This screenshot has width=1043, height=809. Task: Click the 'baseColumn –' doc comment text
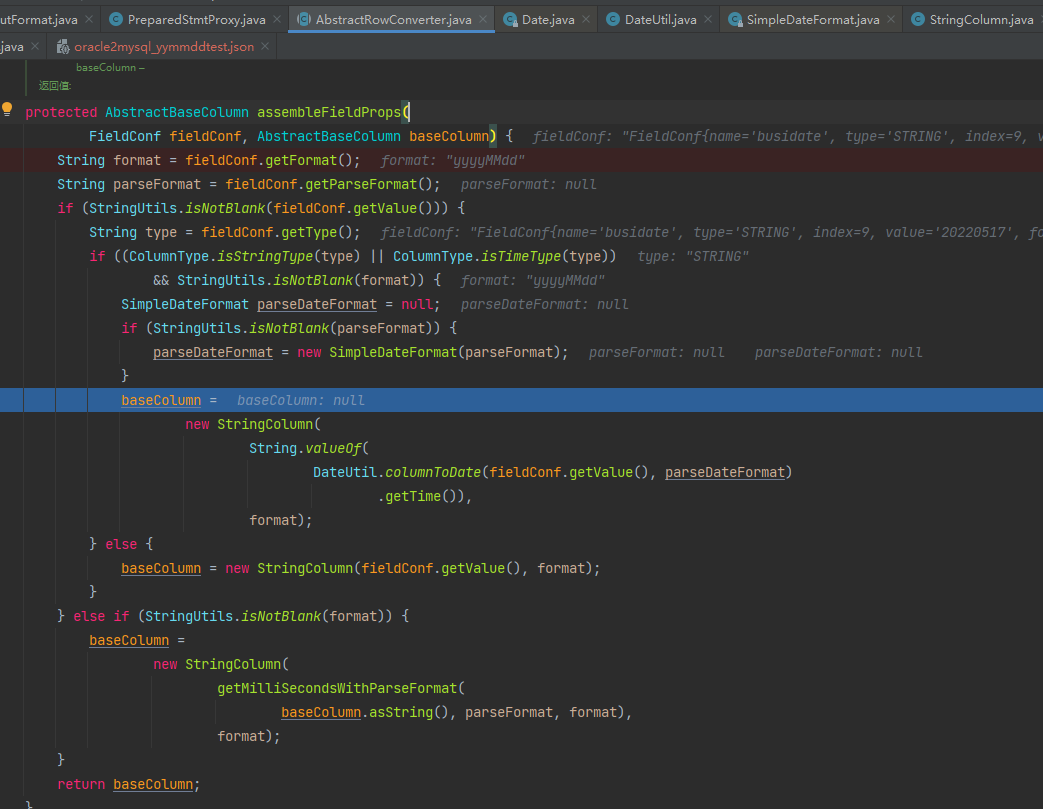(x=110, y=67)
